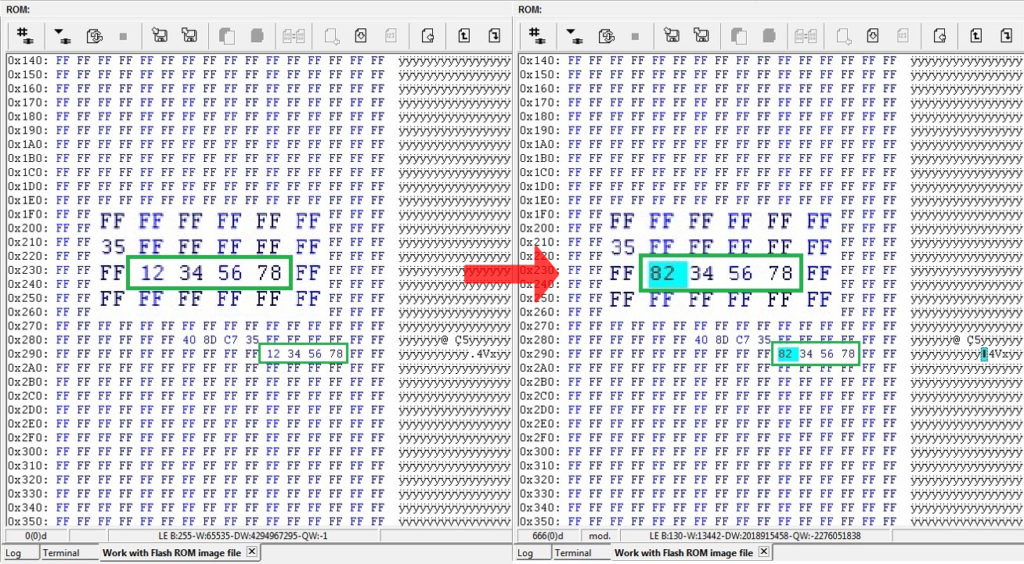Click the page with circular arrow in right toolbar
Screen dimensions: 1024x564
click(939, 36)
